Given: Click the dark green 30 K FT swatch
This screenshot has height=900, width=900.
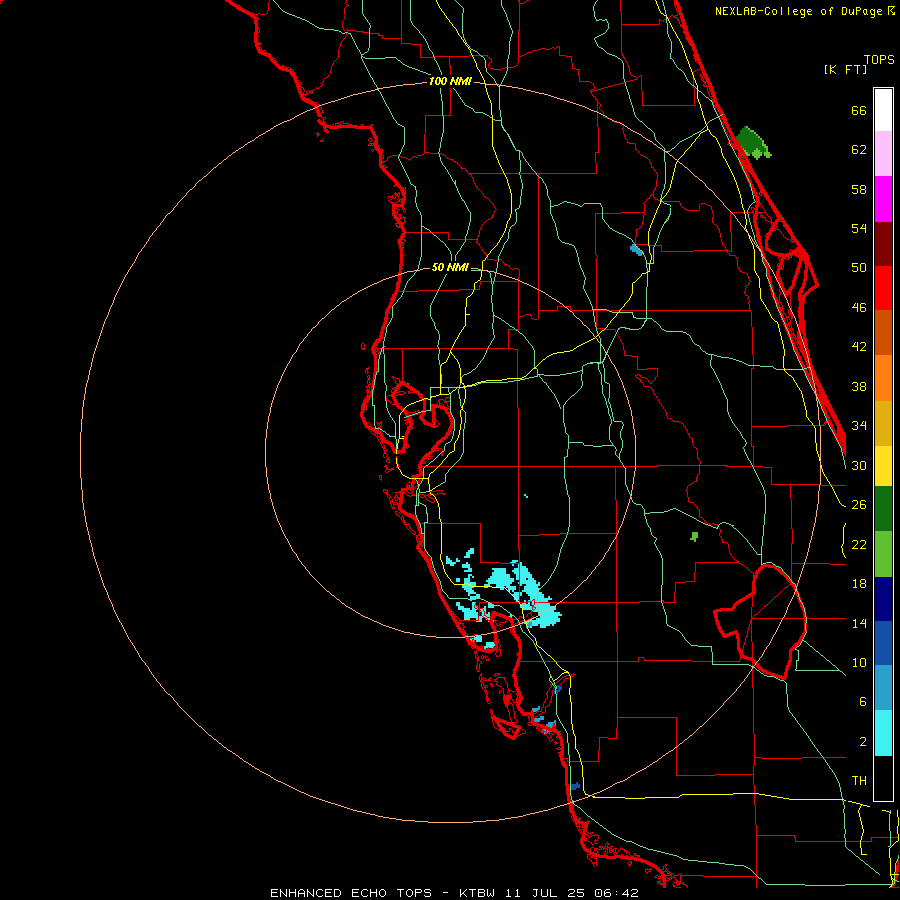Looking at the screenshot, I should pos(883,509).
